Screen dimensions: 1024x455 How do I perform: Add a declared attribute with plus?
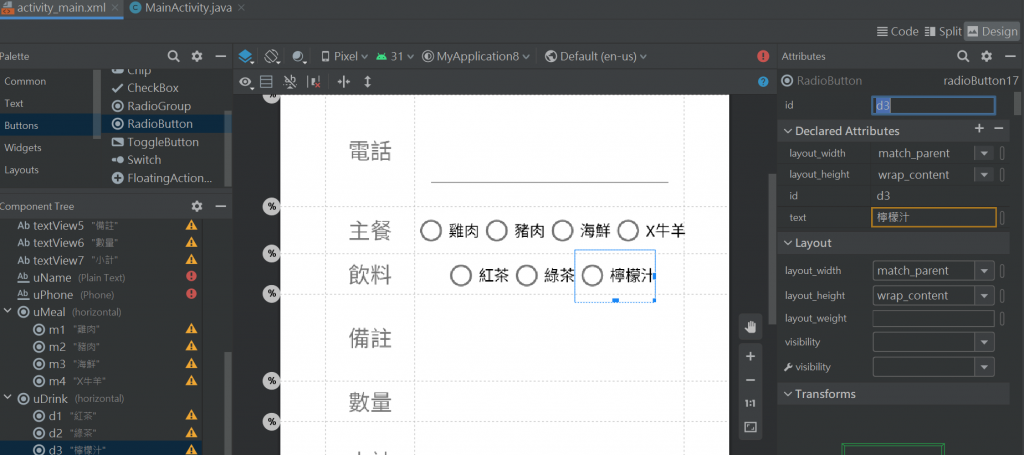(979, 129)
